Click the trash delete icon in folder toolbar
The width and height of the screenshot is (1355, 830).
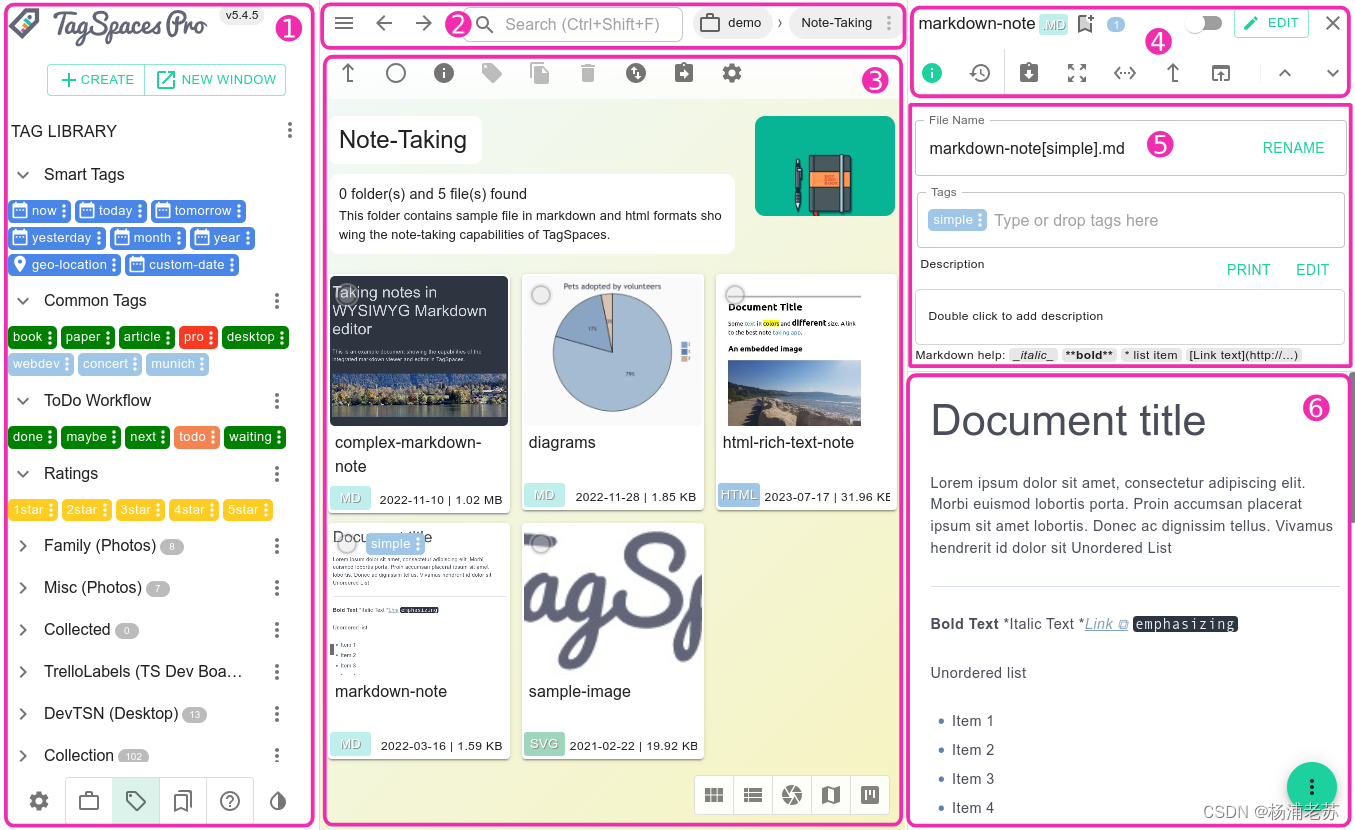coord(588,73)
